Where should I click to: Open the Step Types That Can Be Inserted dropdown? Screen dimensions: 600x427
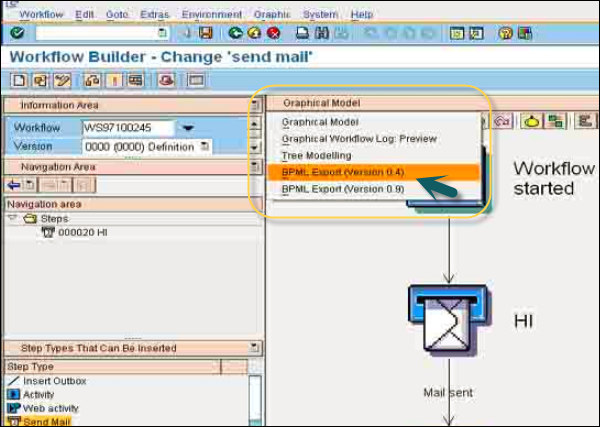click(254, 348)
